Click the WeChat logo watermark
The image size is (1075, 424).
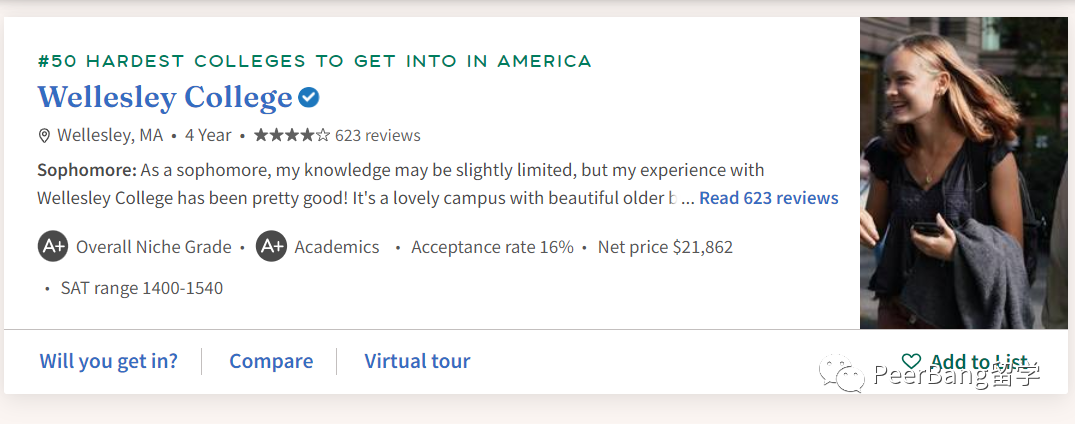843,374
